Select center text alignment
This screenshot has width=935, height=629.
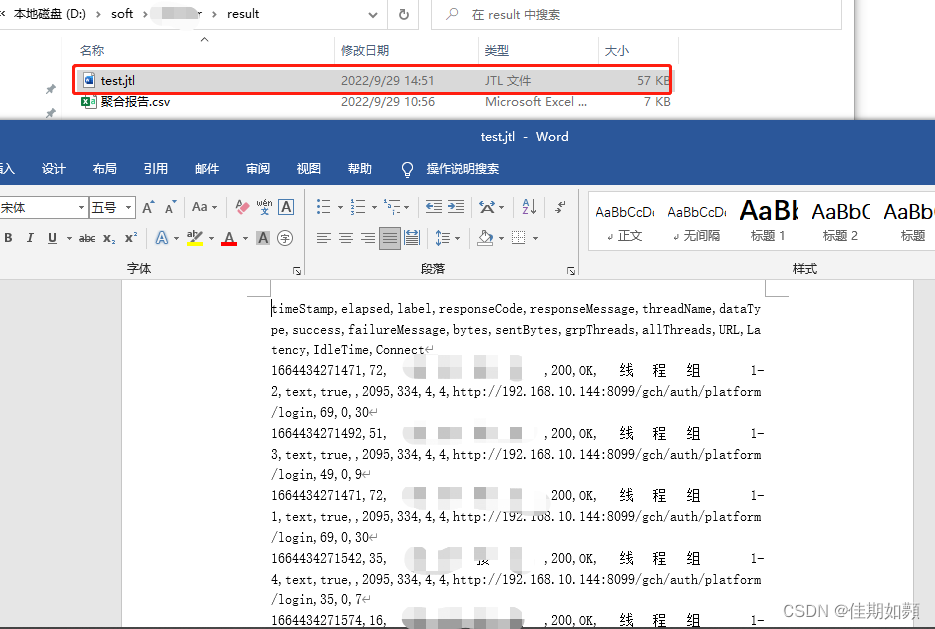point(347,236)
